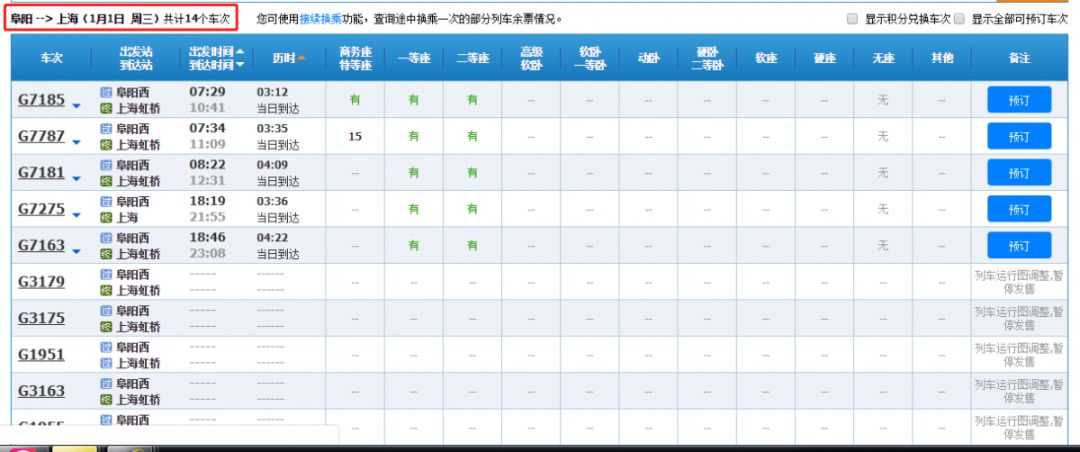Open the 接续换乘 transfer link
1080x452 pixels.
tap(320, 19)
